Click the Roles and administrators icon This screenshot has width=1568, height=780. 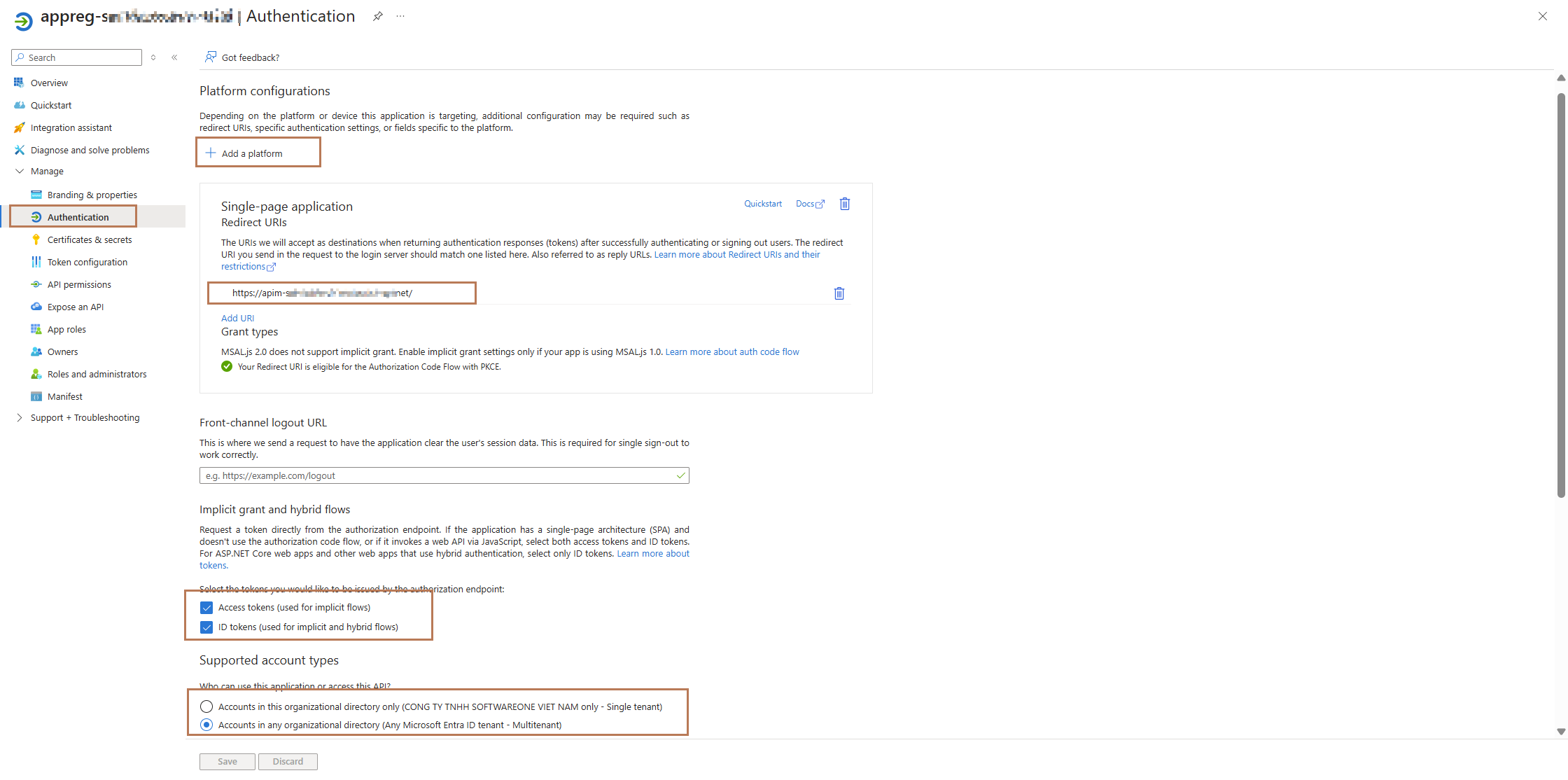click(36, 374)
